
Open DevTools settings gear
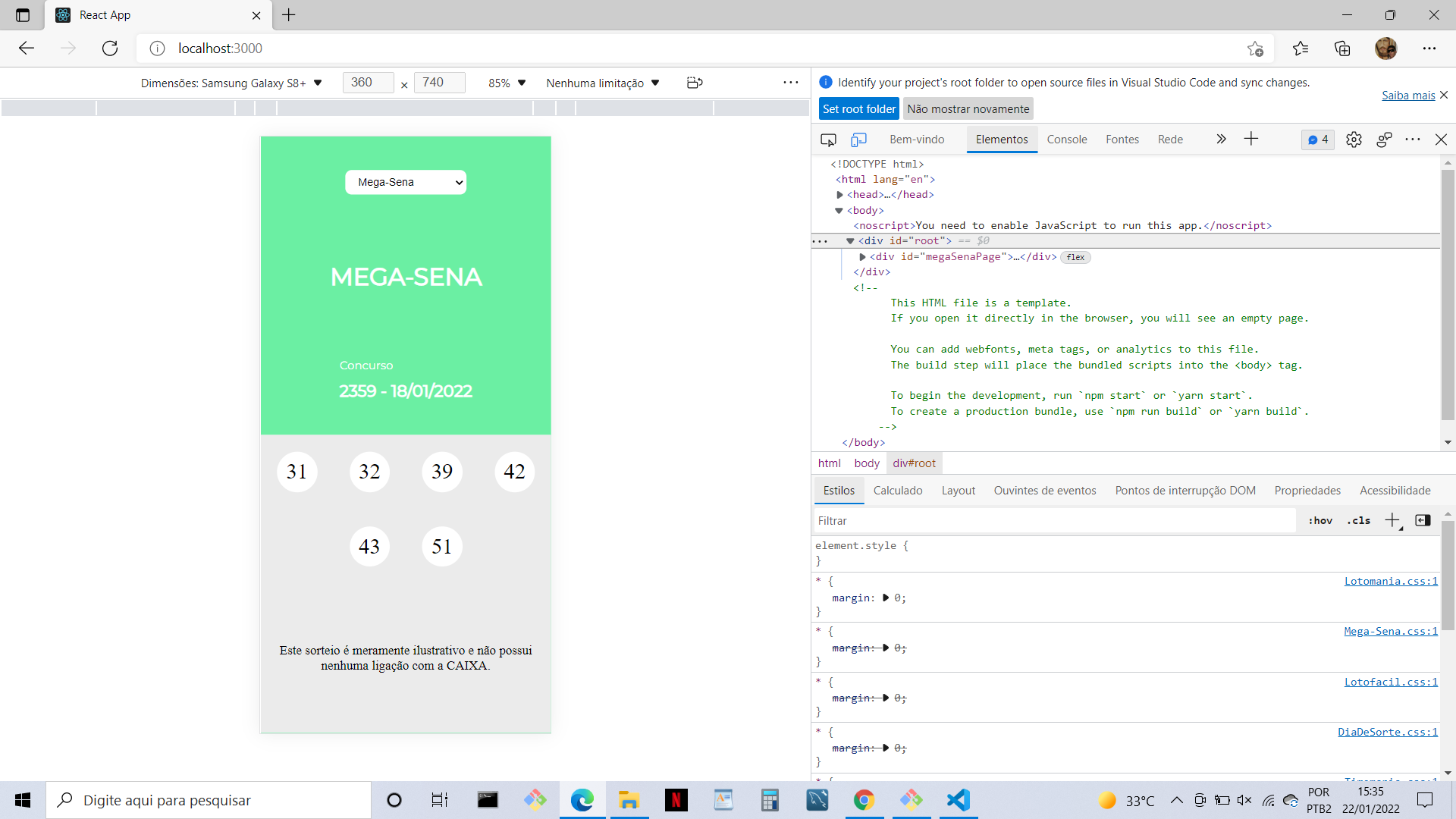tap(1354, 140)
